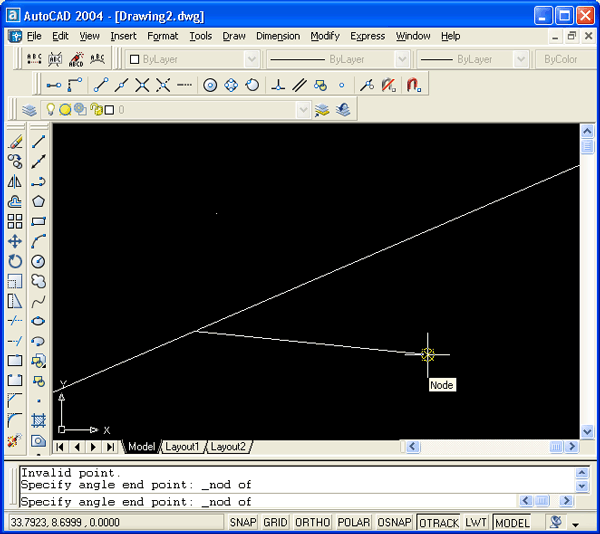Select the Line tool in the Draw toolbar

[x=38, y=142]
